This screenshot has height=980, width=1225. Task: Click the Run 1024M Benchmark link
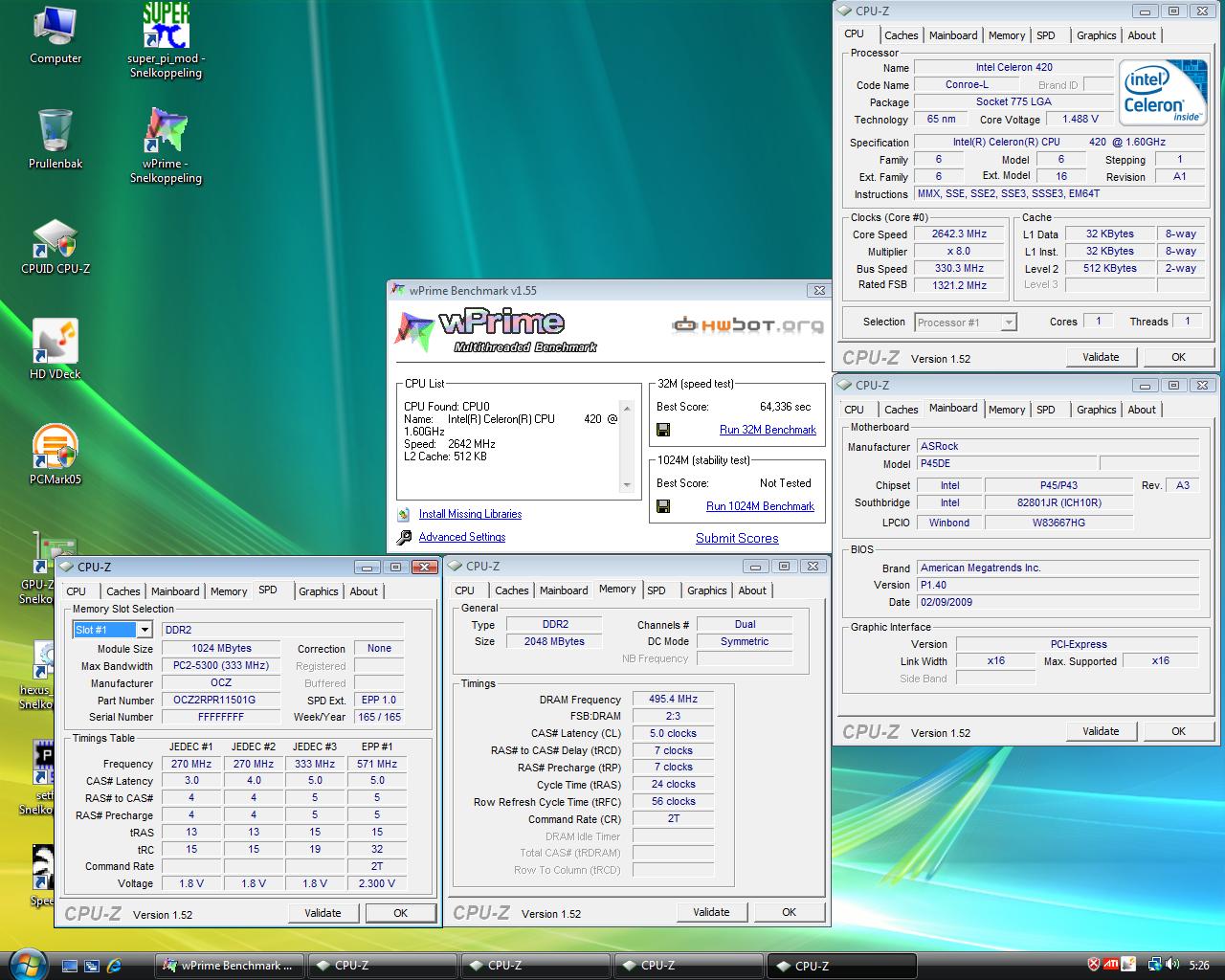pos(760,506)
